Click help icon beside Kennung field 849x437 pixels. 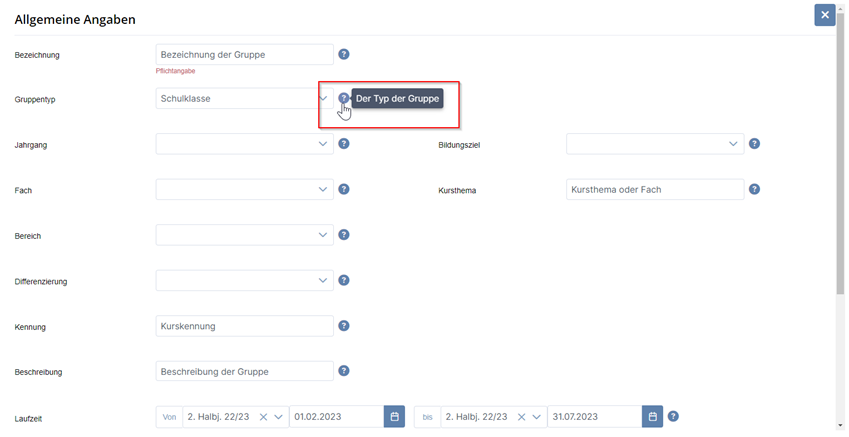(x=344, y=326)
